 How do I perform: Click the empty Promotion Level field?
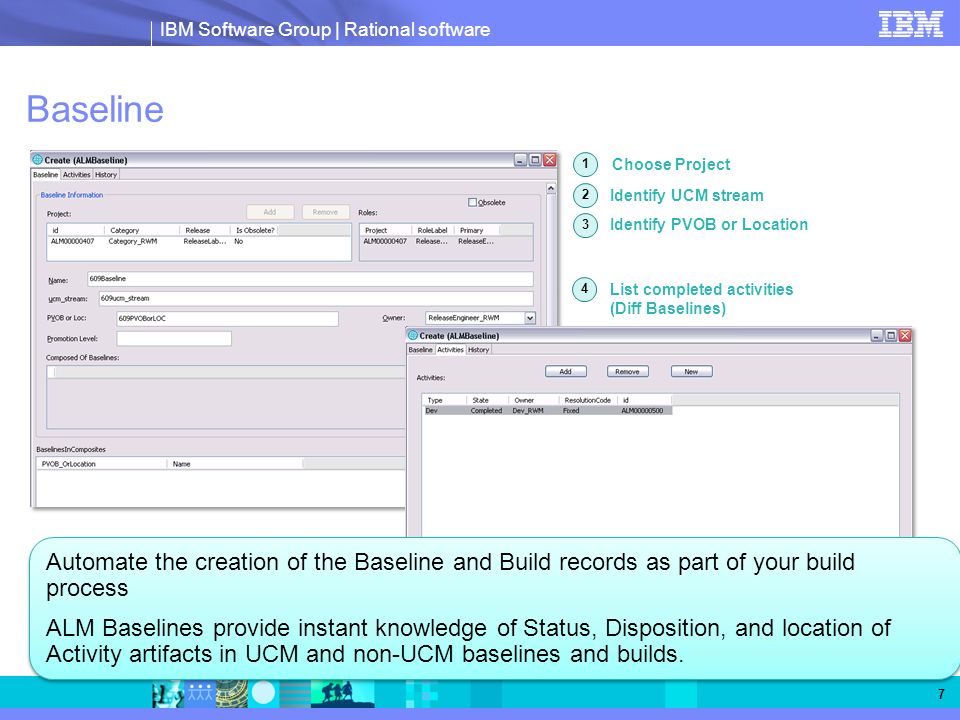point(174,339)
